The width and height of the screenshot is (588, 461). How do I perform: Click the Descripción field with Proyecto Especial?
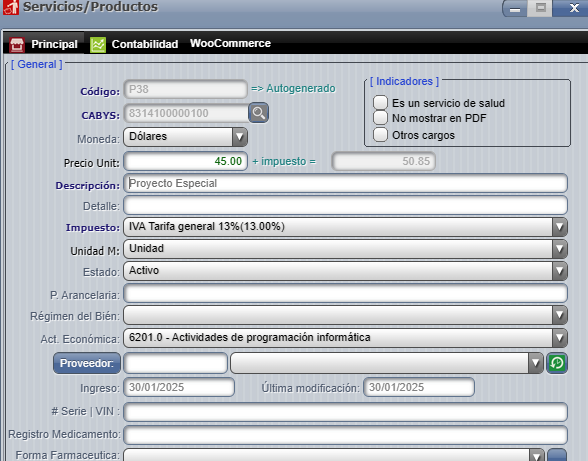(x=345, y=183)
